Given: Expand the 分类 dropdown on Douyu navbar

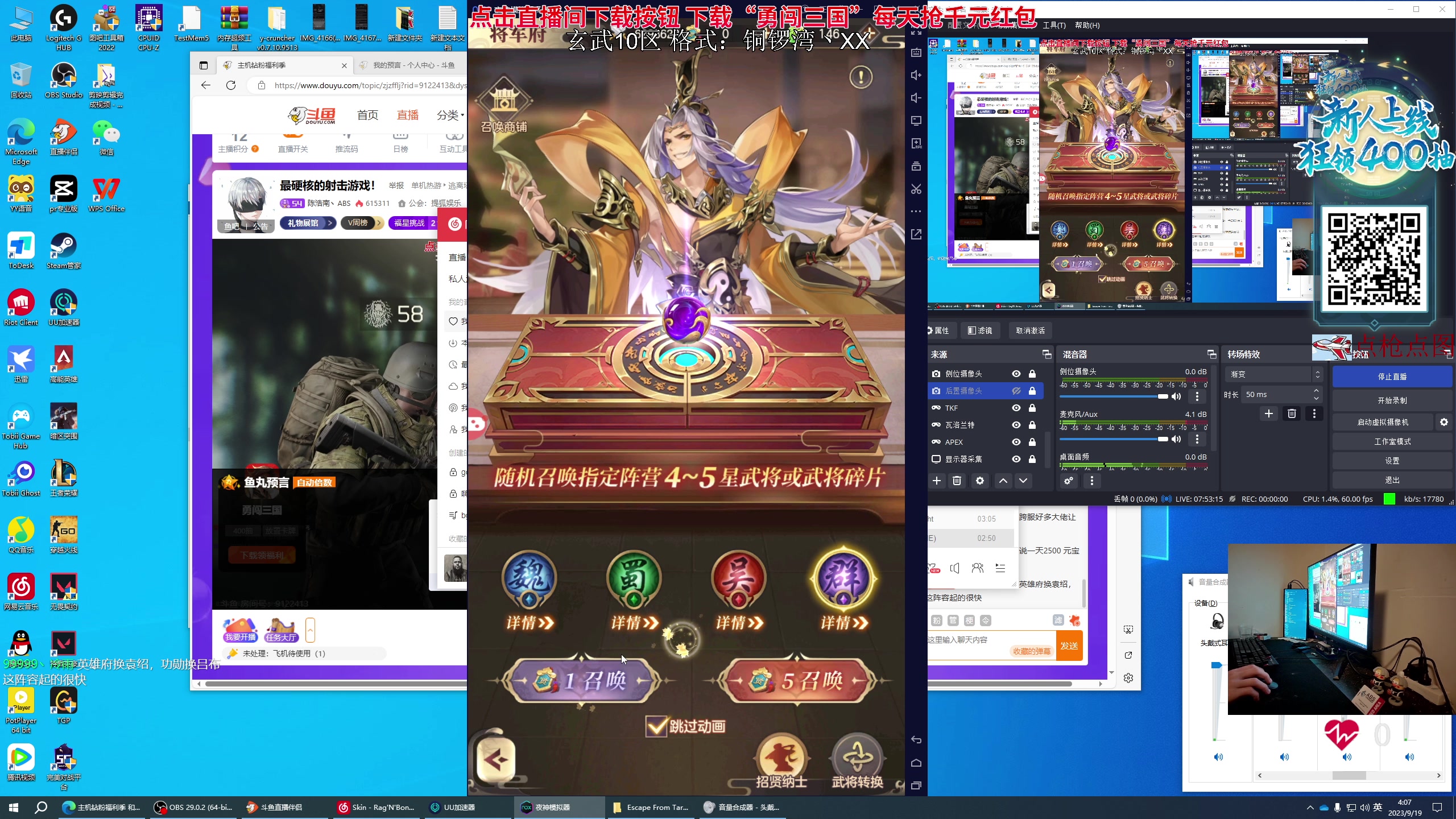Looking at the screenshot, I should [x=450, y=115].
